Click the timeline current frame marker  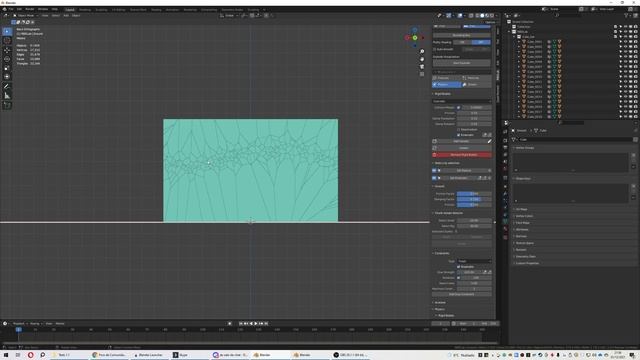18,329
